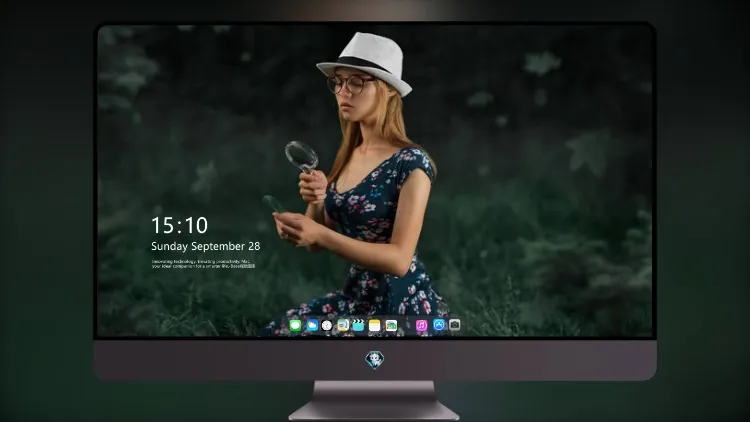Click the Sunday September 28 date text
The width and height of the screenshot is (750, 422).
tap(206, 246)
